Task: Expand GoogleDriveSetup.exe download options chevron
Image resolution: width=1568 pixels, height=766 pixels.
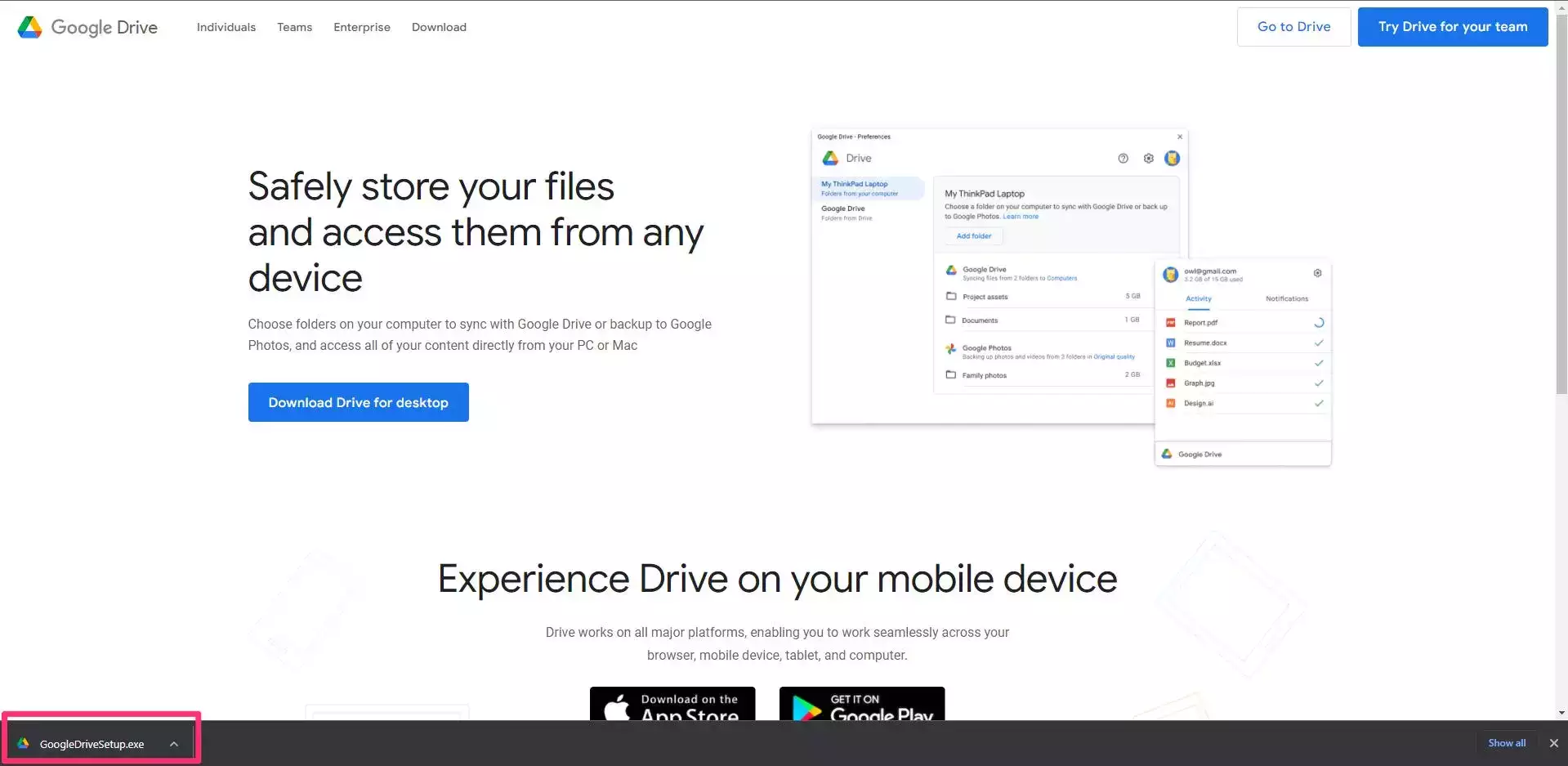Action: pos(174,744)
